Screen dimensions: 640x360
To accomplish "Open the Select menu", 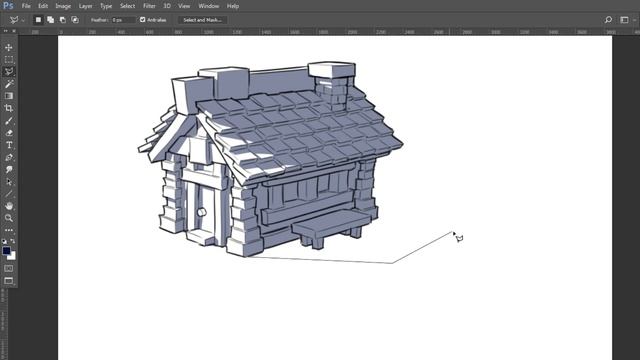I will 127,6.
